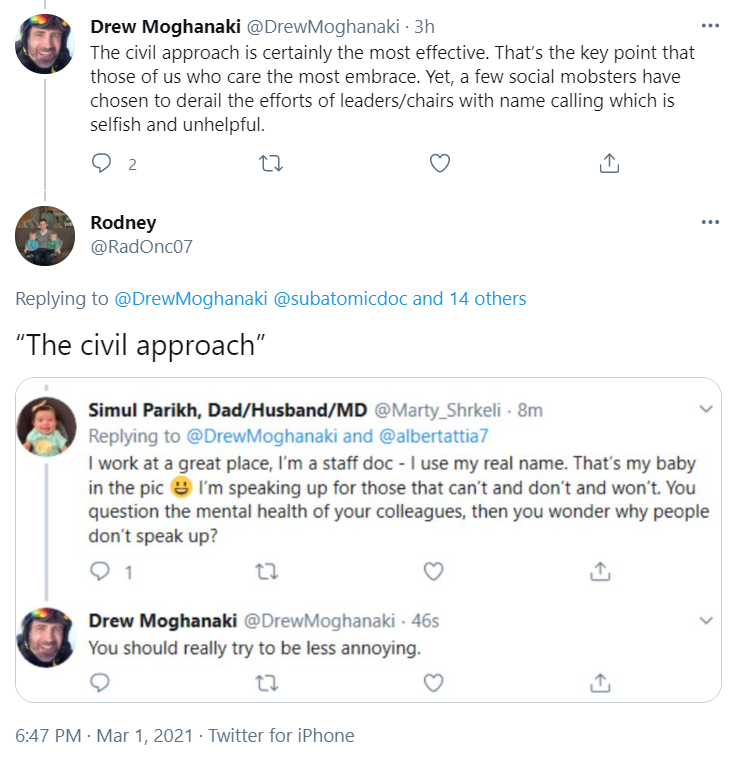The image size is (740, 766).
Task: Reply to the 'less annoying' tweet
Action: (x=100, y=683)
